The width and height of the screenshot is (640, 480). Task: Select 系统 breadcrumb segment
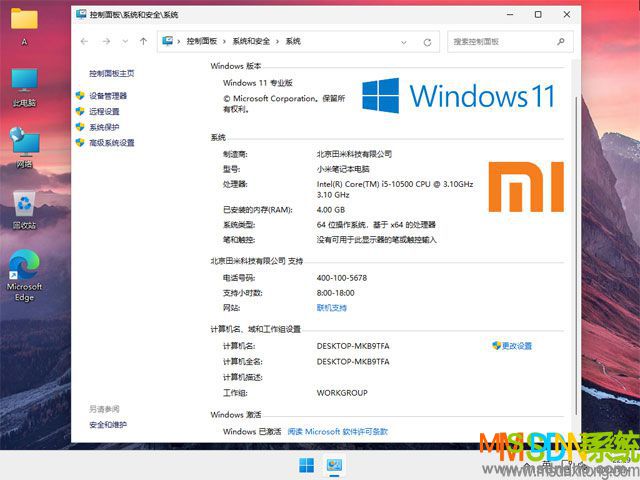(293, 41)
